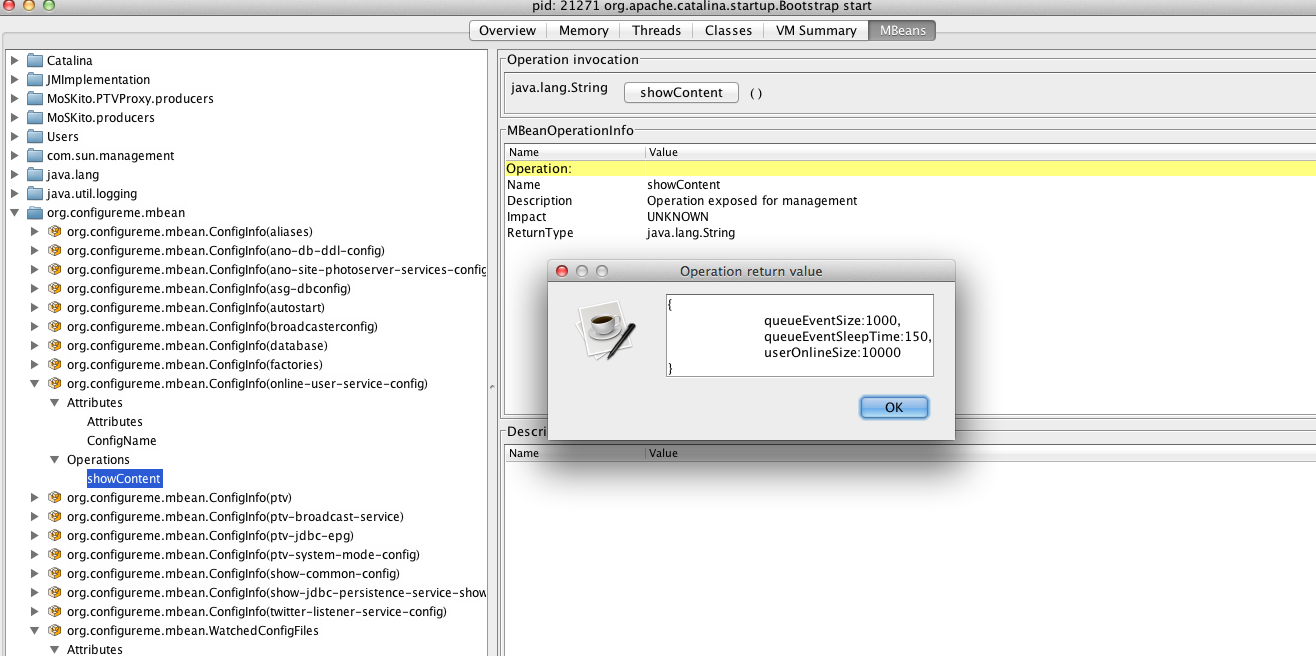Select the ConfigName attribute
This screenshot has width=1316, height=656.
121,441
